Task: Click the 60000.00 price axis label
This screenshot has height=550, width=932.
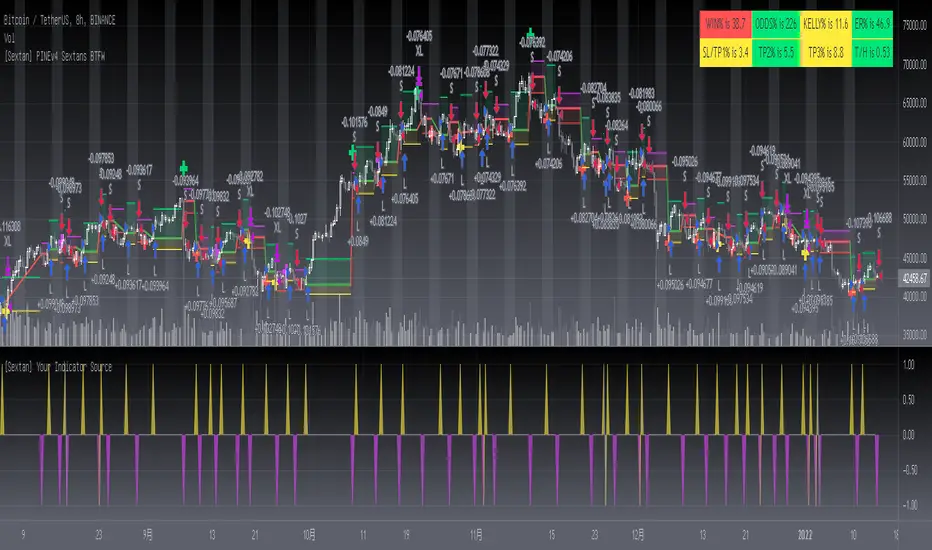Action: (914, 142)
